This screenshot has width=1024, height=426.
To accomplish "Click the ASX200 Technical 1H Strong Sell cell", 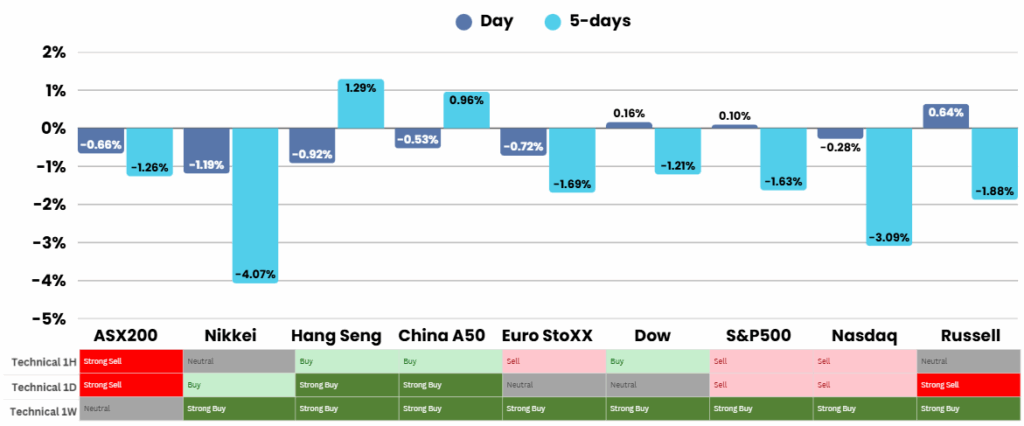I will coord(132,361).
